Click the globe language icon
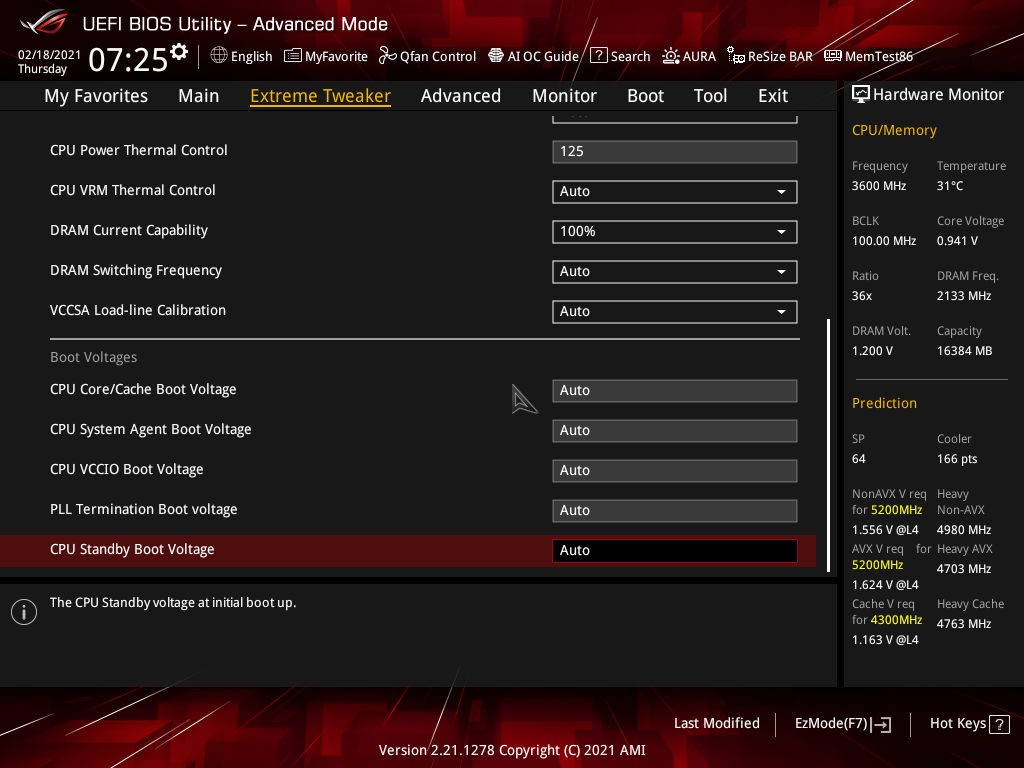This screenshot has width=1024, height=768. coord(219,56)
